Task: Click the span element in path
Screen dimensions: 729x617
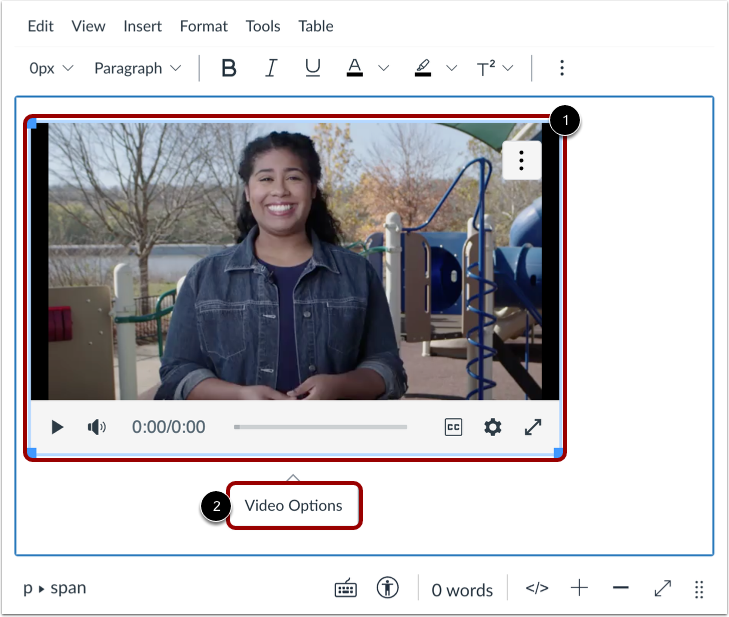Action: tap(68, 588)
